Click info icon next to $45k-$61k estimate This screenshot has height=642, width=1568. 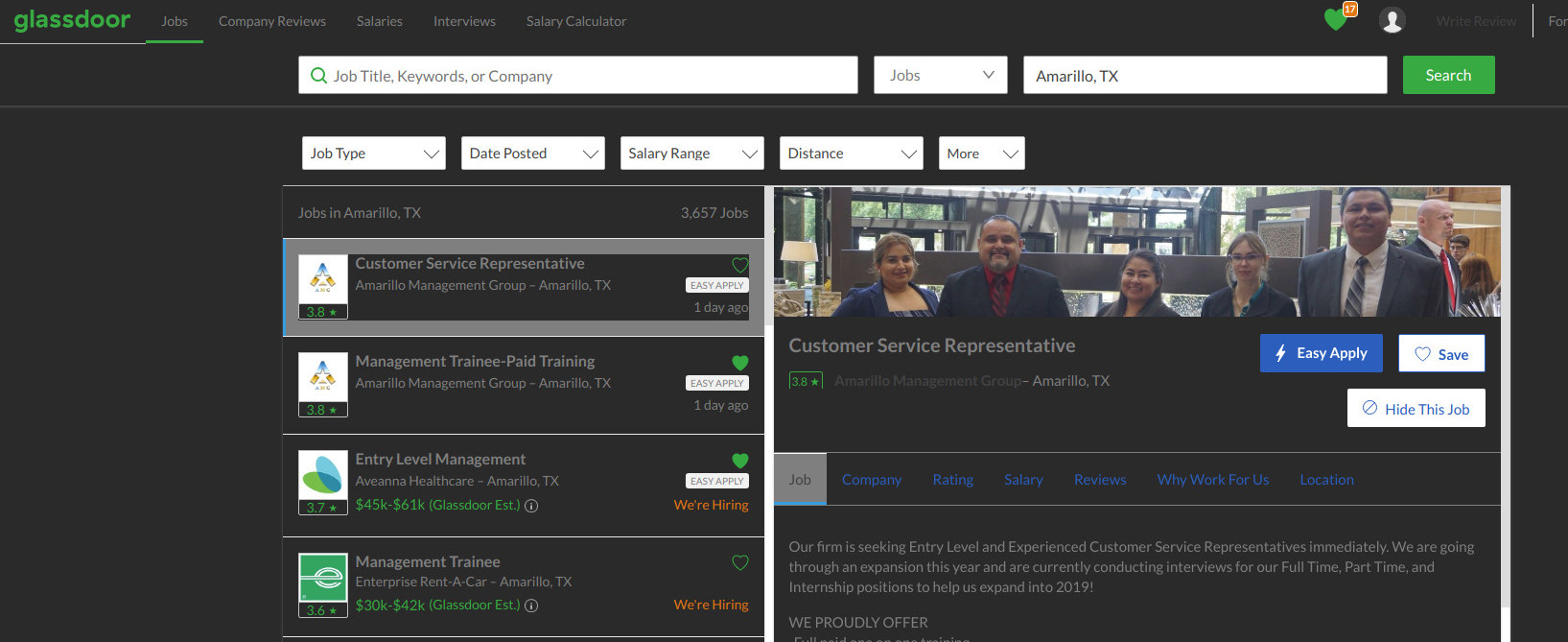(x=531, y=506)
